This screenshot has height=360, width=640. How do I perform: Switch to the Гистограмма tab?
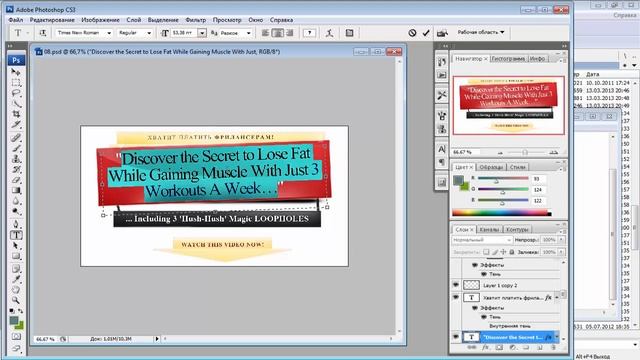coord(508,59)
